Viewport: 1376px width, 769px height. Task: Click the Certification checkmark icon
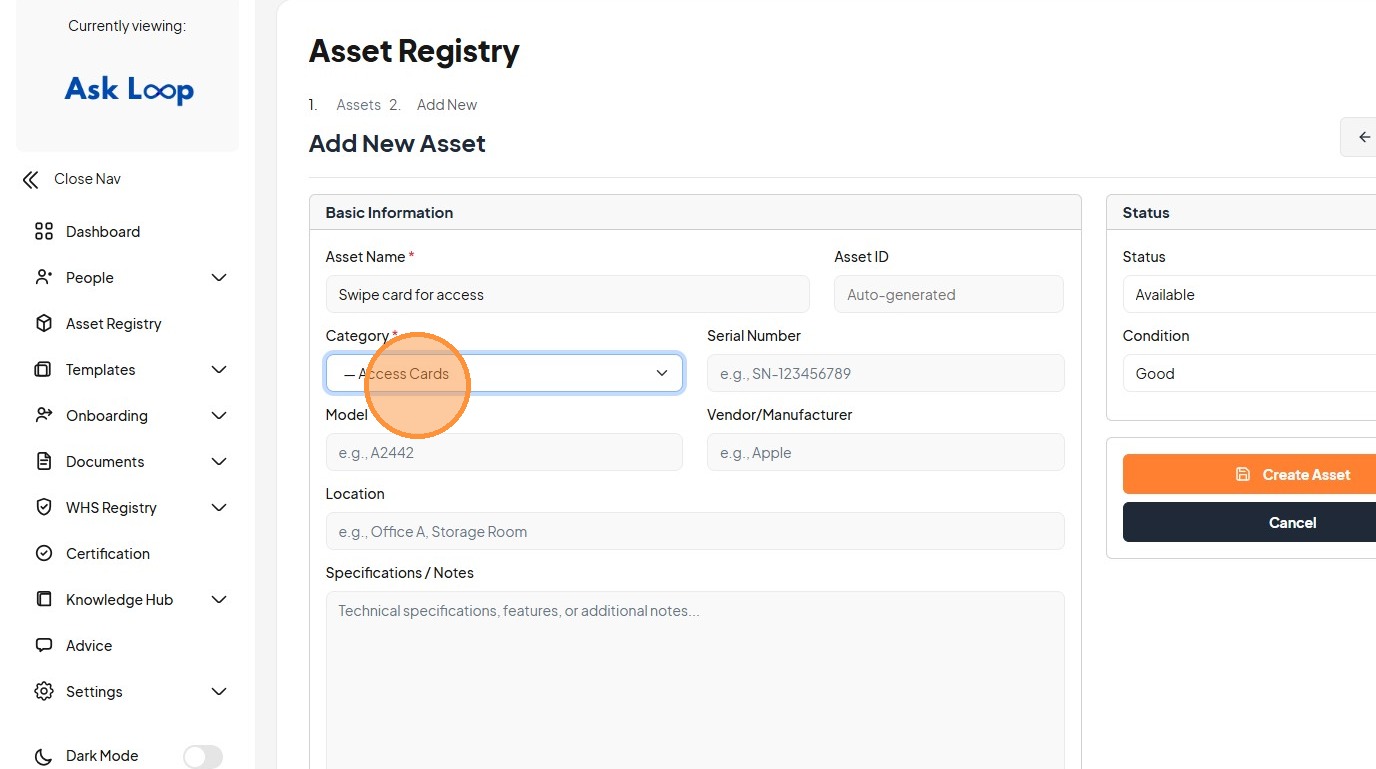pyautogui.click(x=43, y=554)
